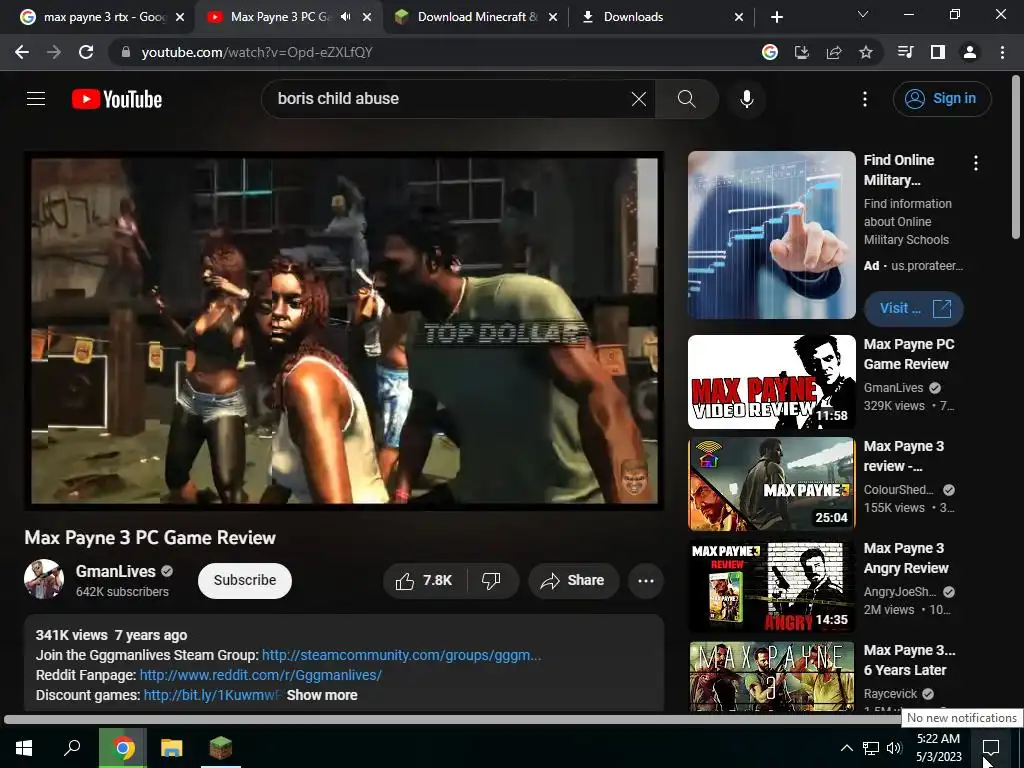Share this page using the address bar share icon
This screenshot has height=768, width=1024.
point(833,52)
